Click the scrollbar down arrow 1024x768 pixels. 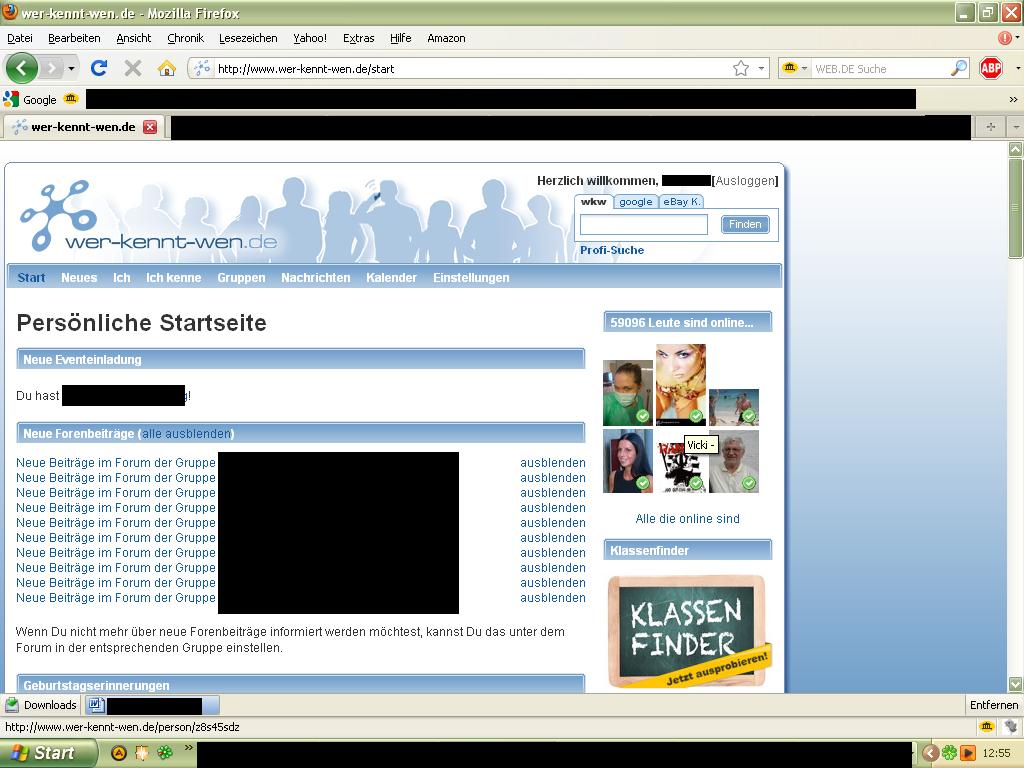1015,684
